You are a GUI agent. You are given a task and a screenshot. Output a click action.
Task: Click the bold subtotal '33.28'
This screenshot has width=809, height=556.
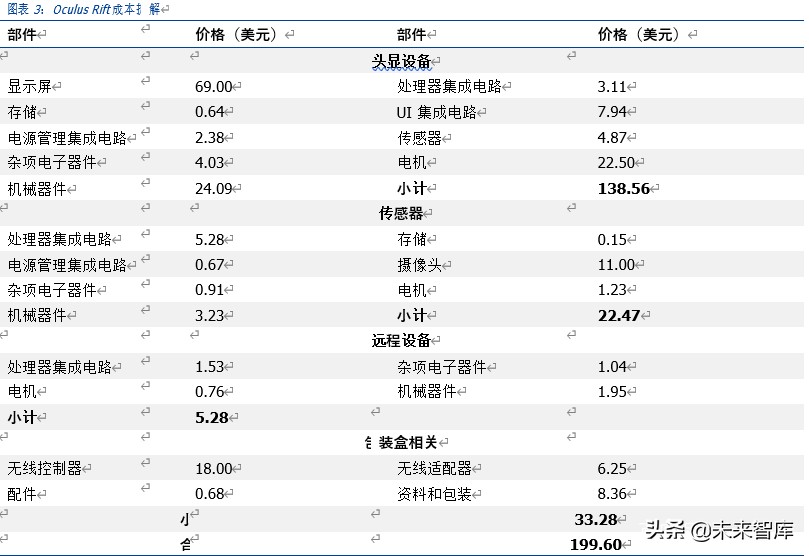pos(596,519)
